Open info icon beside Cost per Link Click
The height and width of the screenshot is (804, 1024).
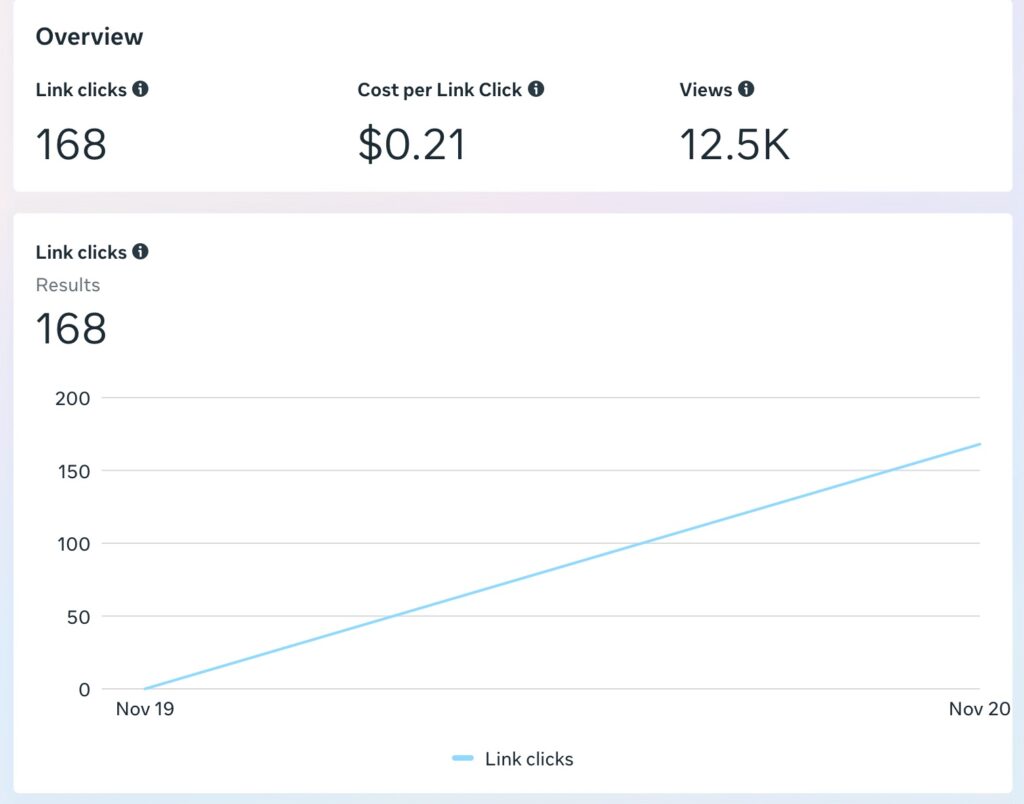(x=536, y=89)
